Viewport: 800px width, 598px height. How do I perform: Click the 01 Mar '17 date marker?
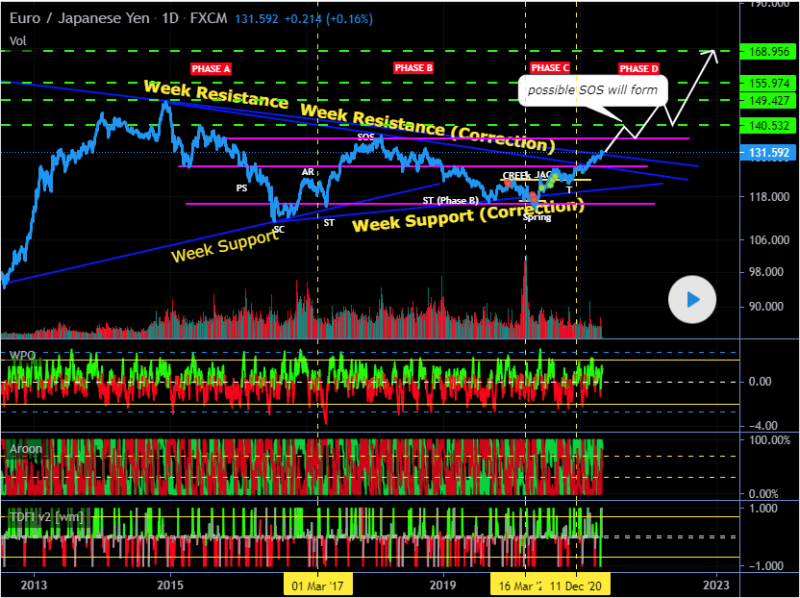pyautogui.click(x=316, y=584)
